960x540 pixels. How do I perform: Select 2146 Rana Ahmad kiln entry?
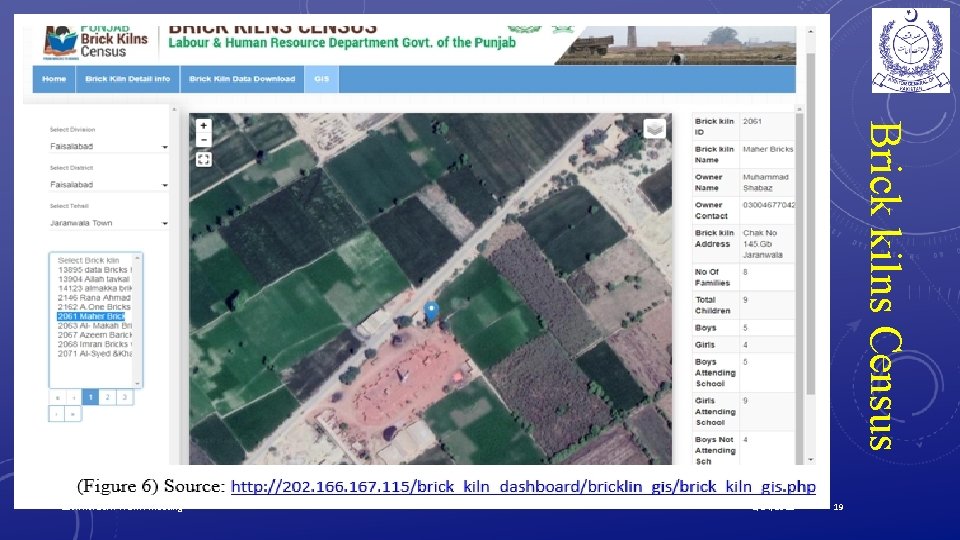click(94, 298)
